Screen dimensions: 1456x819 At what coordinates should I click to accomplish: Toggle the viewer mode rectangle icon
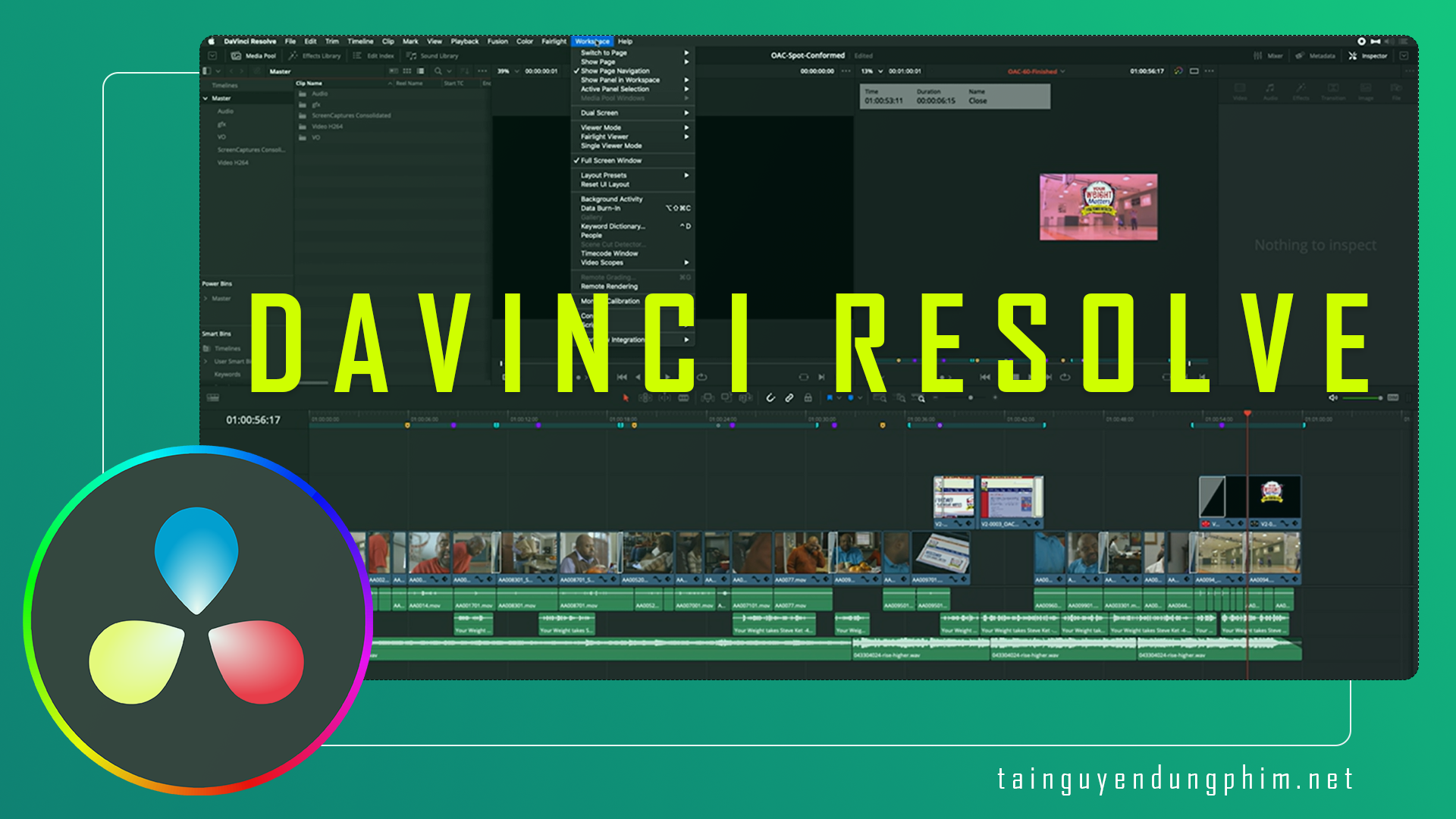tap(1194, 71)
